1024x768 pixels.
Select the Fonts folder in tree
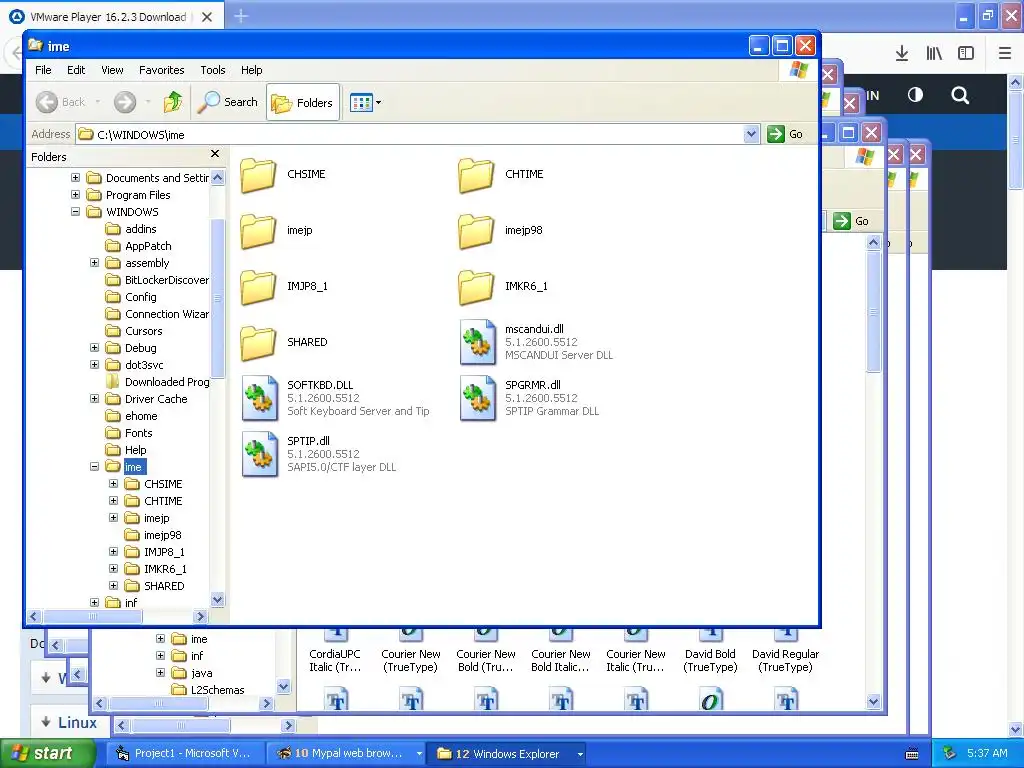pyautogui.click(x=138, y=433)
